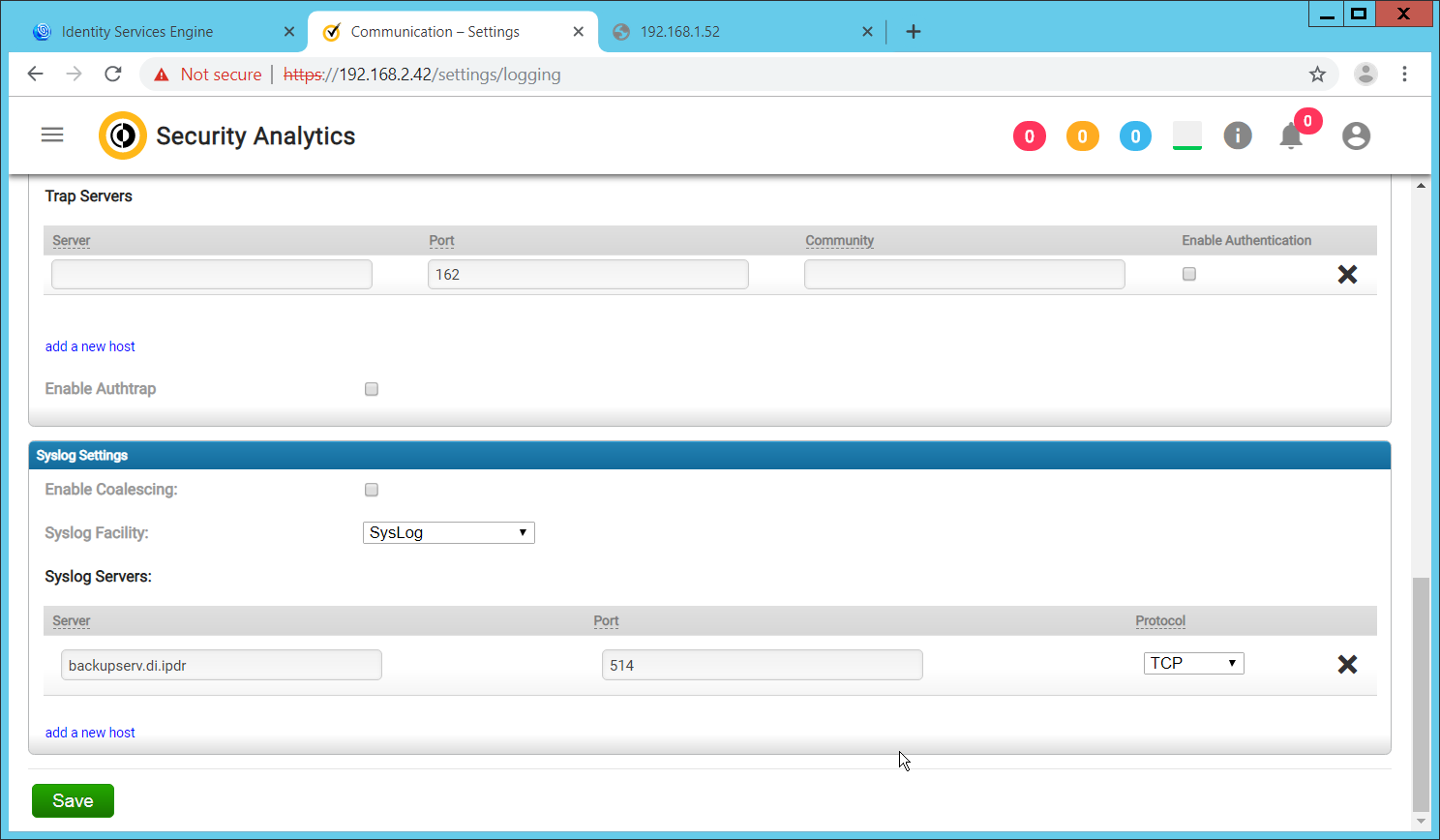Image resolution: width=1440 pixels, height=840 pixels.
Task: Enable Coalescing checkbox
Action: tap(372, 490)
